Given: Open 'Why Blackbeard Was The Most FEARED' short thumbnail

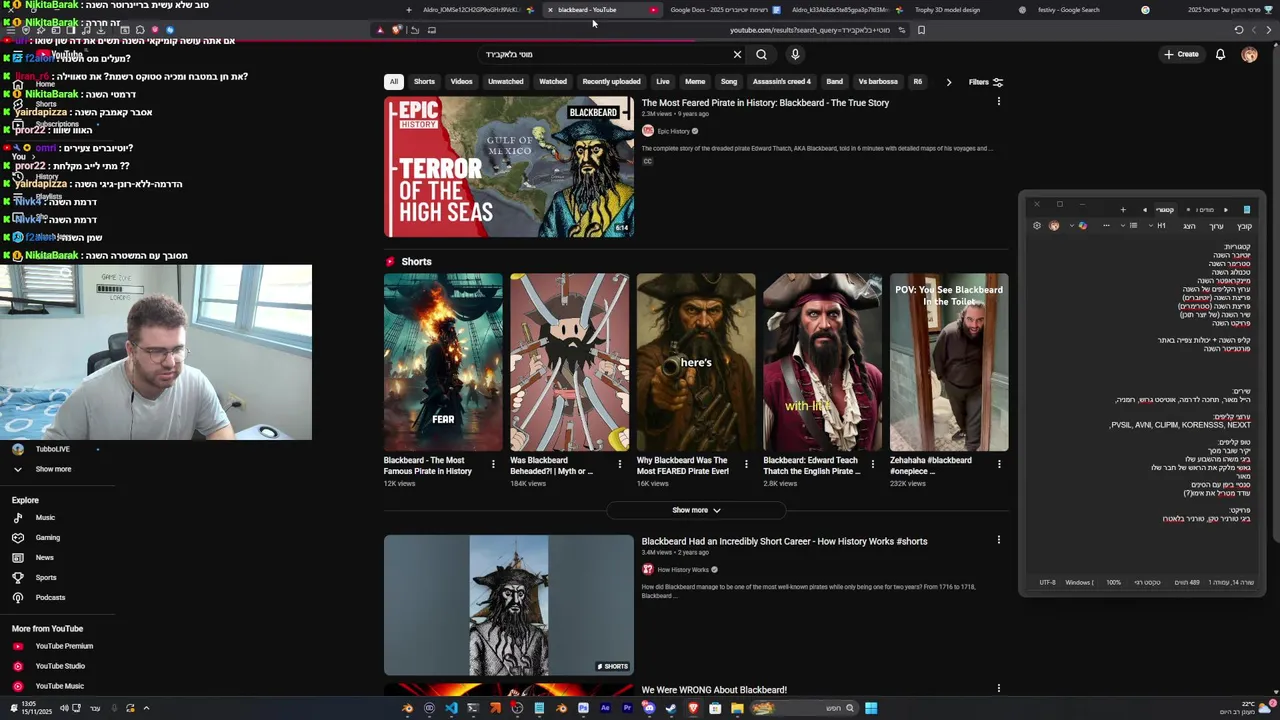Looking at the screenshot, I should pos(696,362).
